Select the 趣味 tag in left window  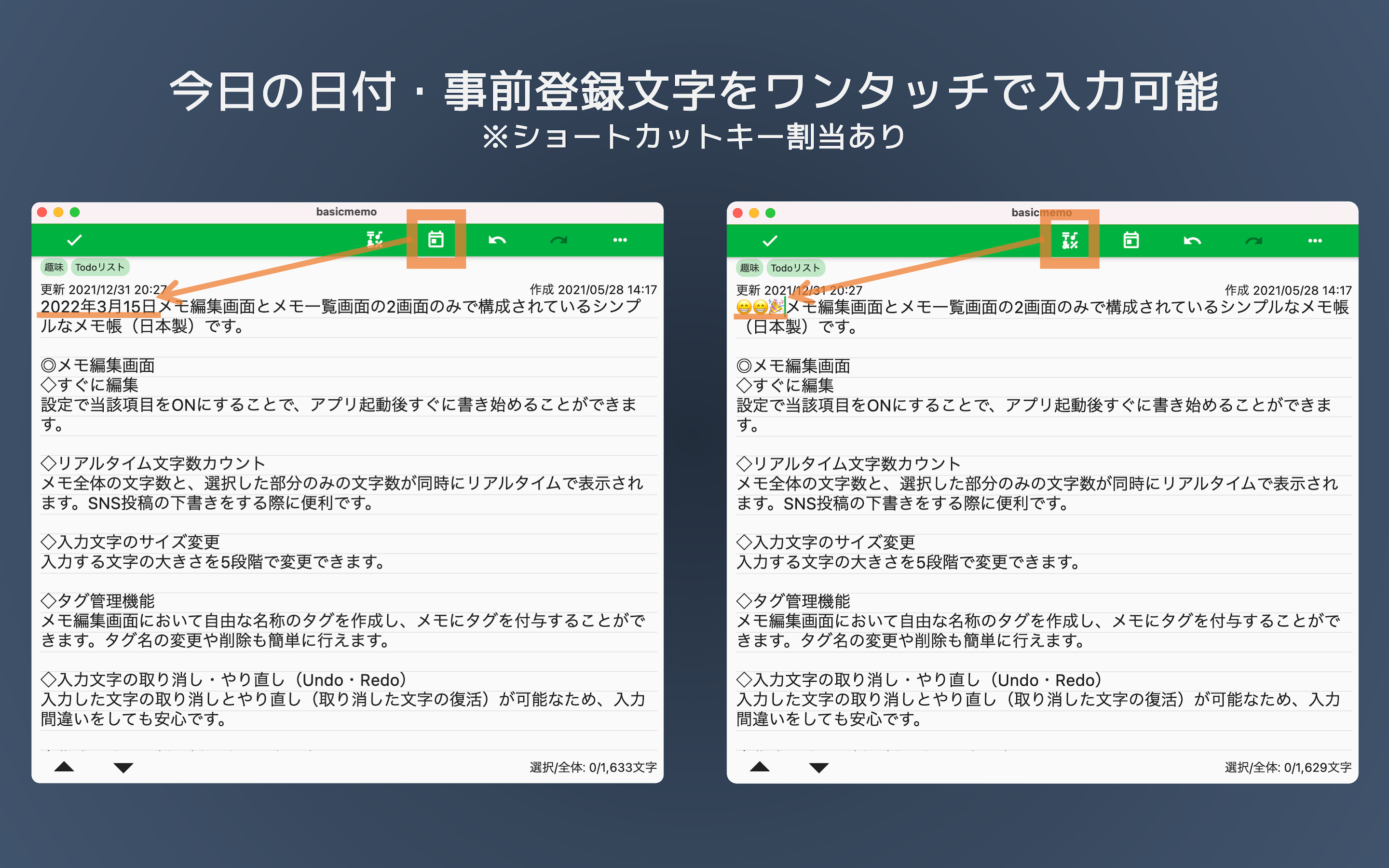(54, 267)
